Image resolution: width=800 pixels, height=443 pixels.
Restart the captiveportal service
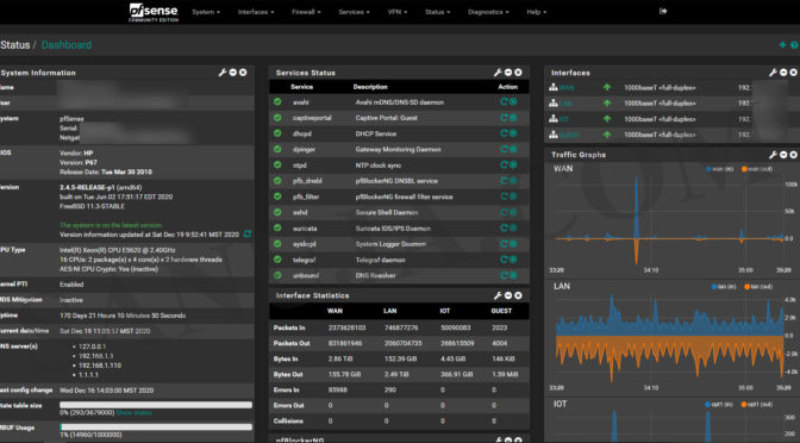(504, 118)
